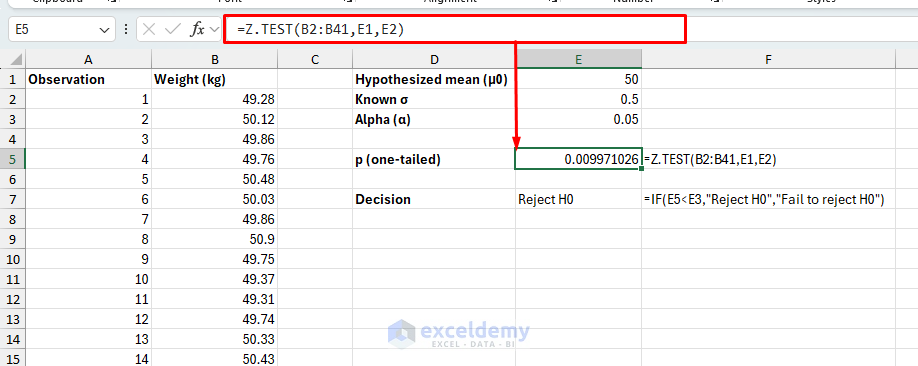
Task: Click the Reject H0 result cell
Action: [578, 199]
